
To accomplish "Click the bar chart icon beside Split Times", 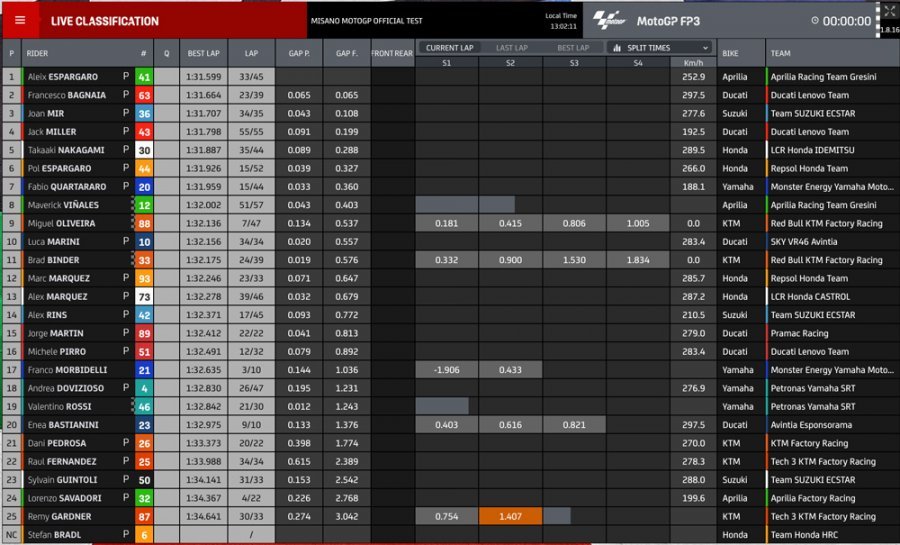I will [617, 47].
